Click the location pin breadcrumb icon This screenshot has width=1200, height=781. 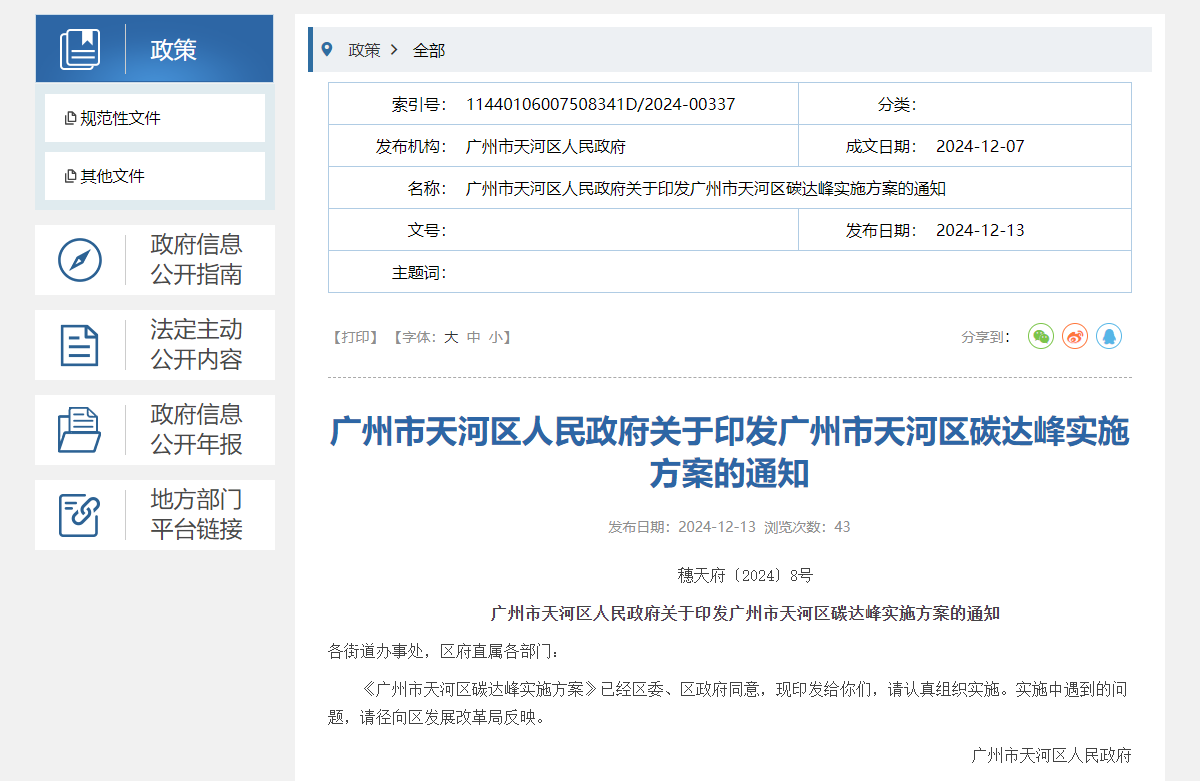coord(326,49)
